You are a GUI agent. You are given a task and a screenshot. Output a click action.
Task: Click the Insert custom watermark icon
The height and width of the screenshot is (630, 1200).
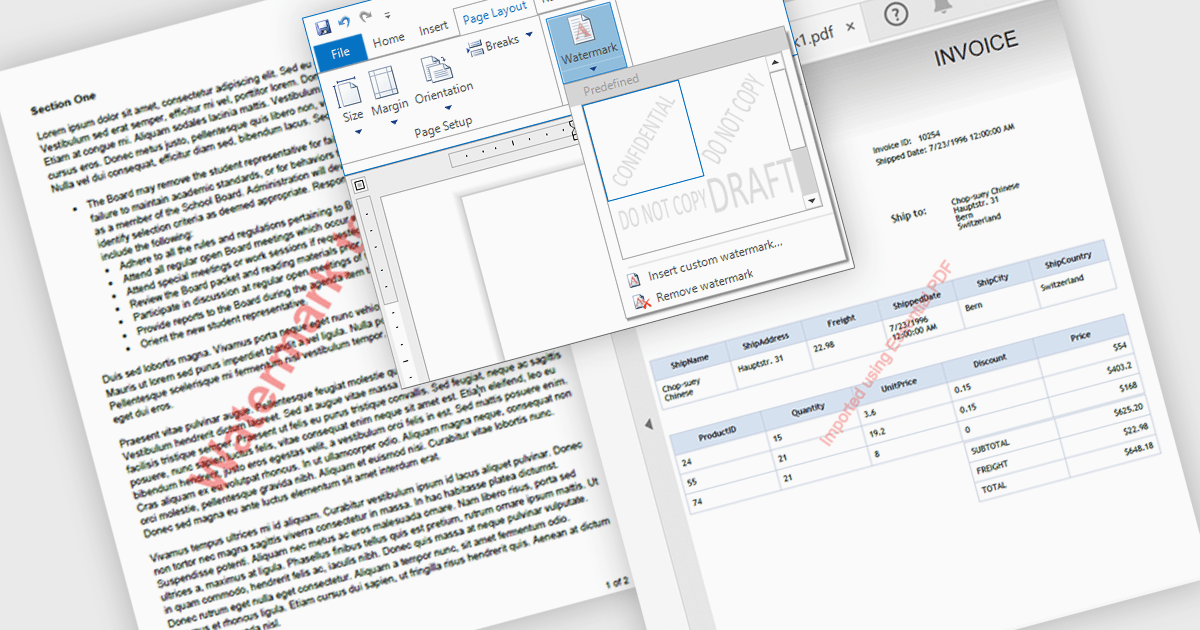point(632,279)
